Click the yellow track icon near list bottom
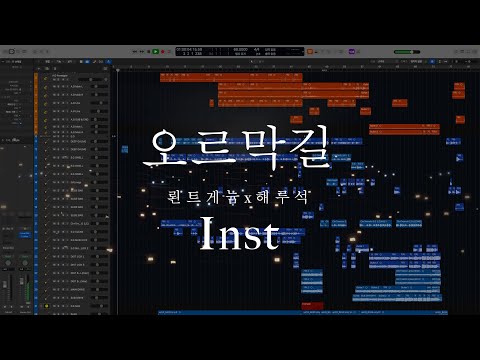 (47, 306)
